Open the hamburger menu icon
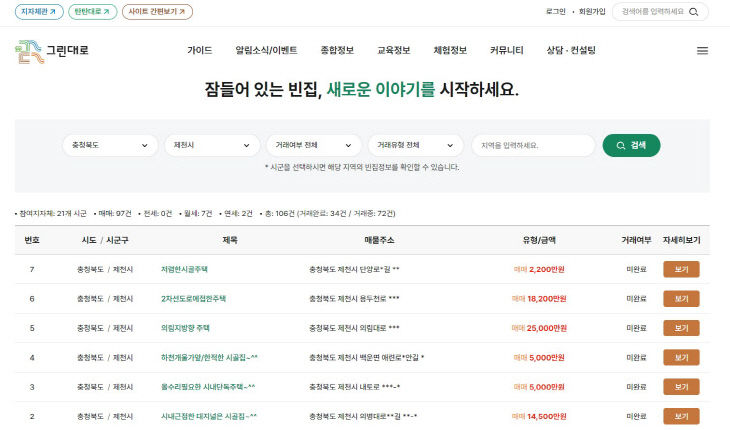The height and width of the screenshot is (430, 730). pos(702,51)
